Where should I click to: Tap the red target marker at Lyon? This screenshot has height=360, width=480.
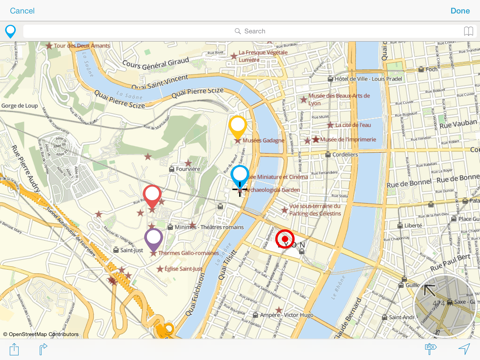285,239
